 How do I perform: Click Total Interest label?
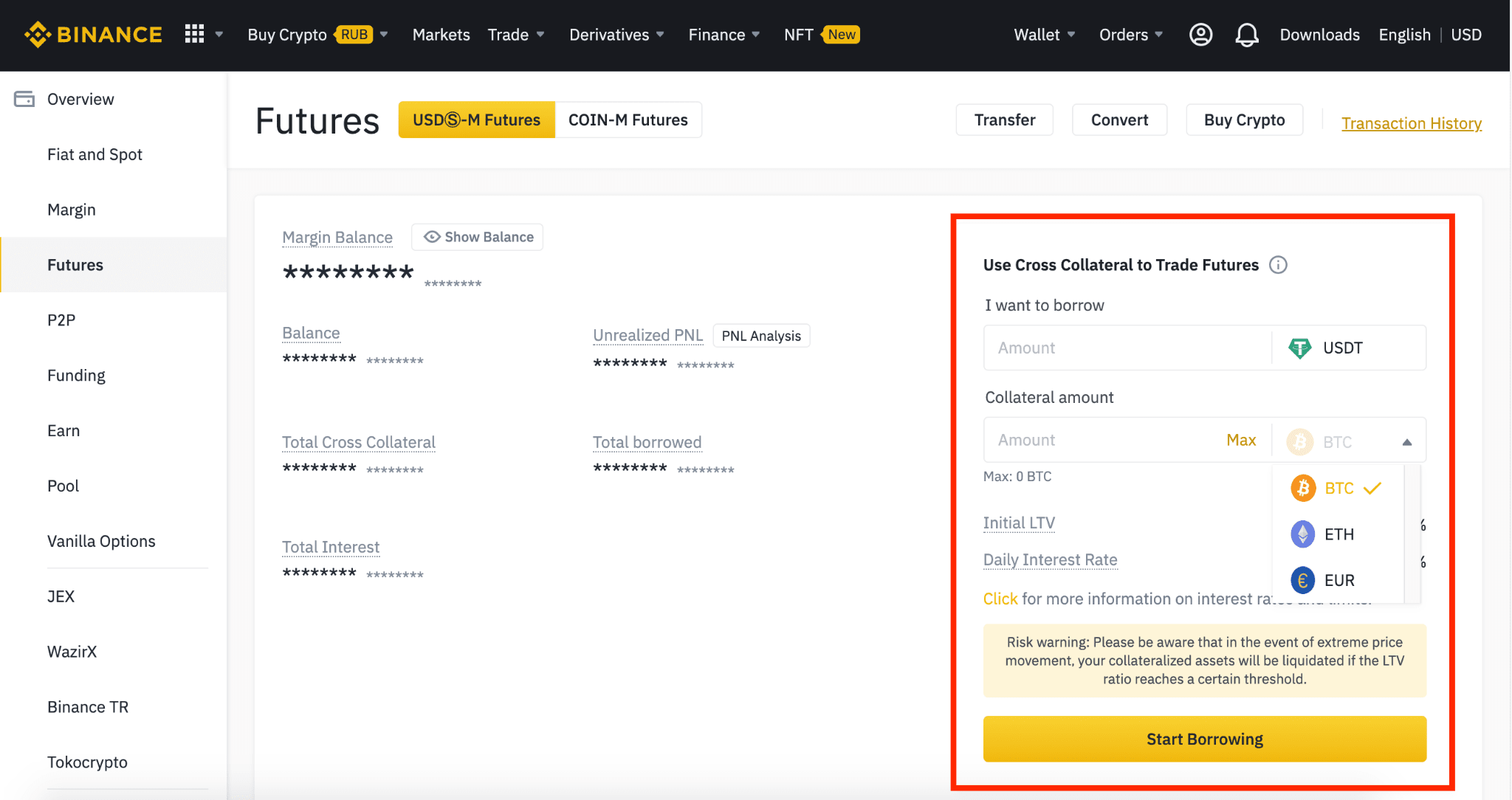tap(330, 547)
